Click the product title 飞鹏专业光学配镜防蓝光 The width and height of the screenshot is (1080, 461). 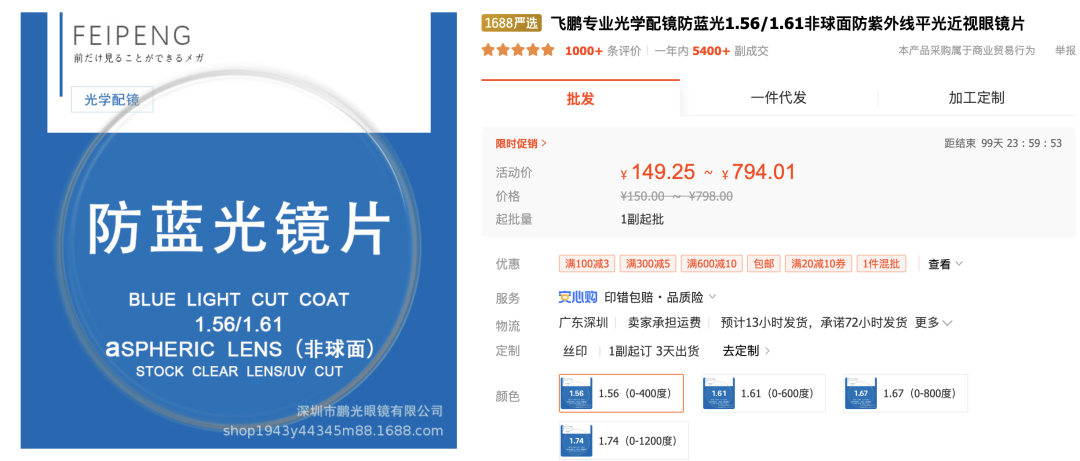[x=788, y=23]
